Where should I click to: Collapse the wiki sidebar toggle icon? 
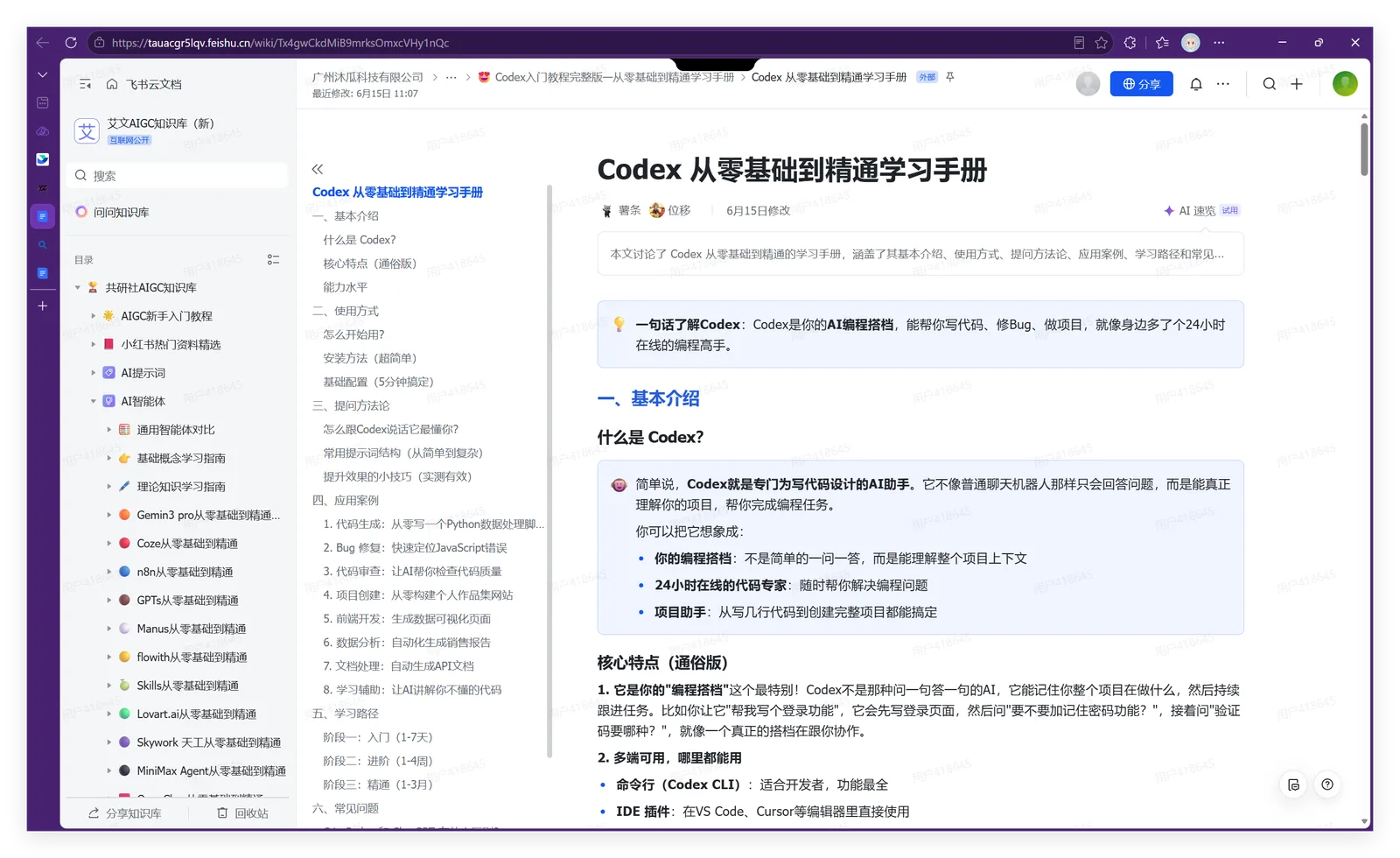click(x=85, y=84)
